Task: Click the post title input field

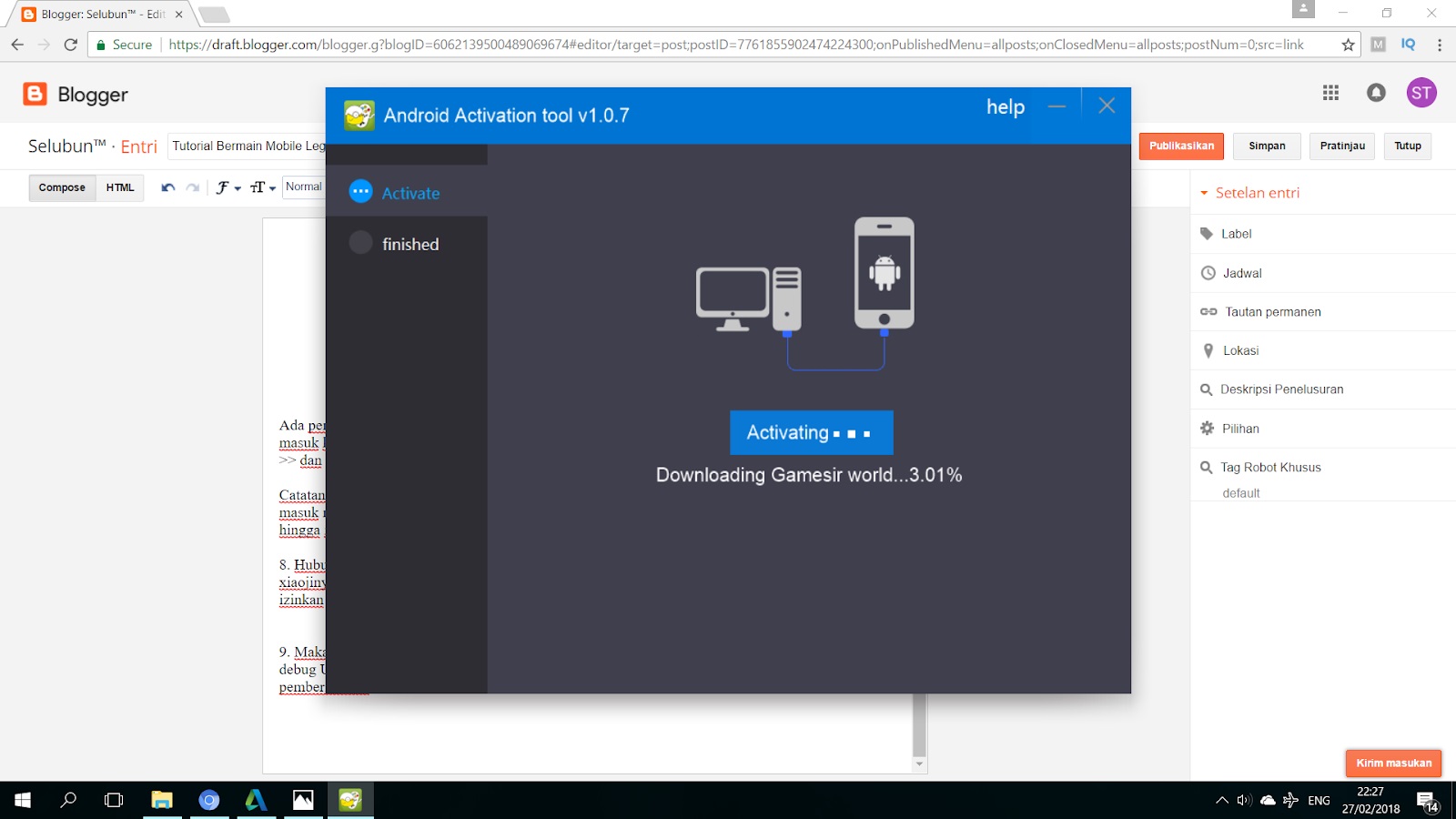Action: click(x=248, y=146)
